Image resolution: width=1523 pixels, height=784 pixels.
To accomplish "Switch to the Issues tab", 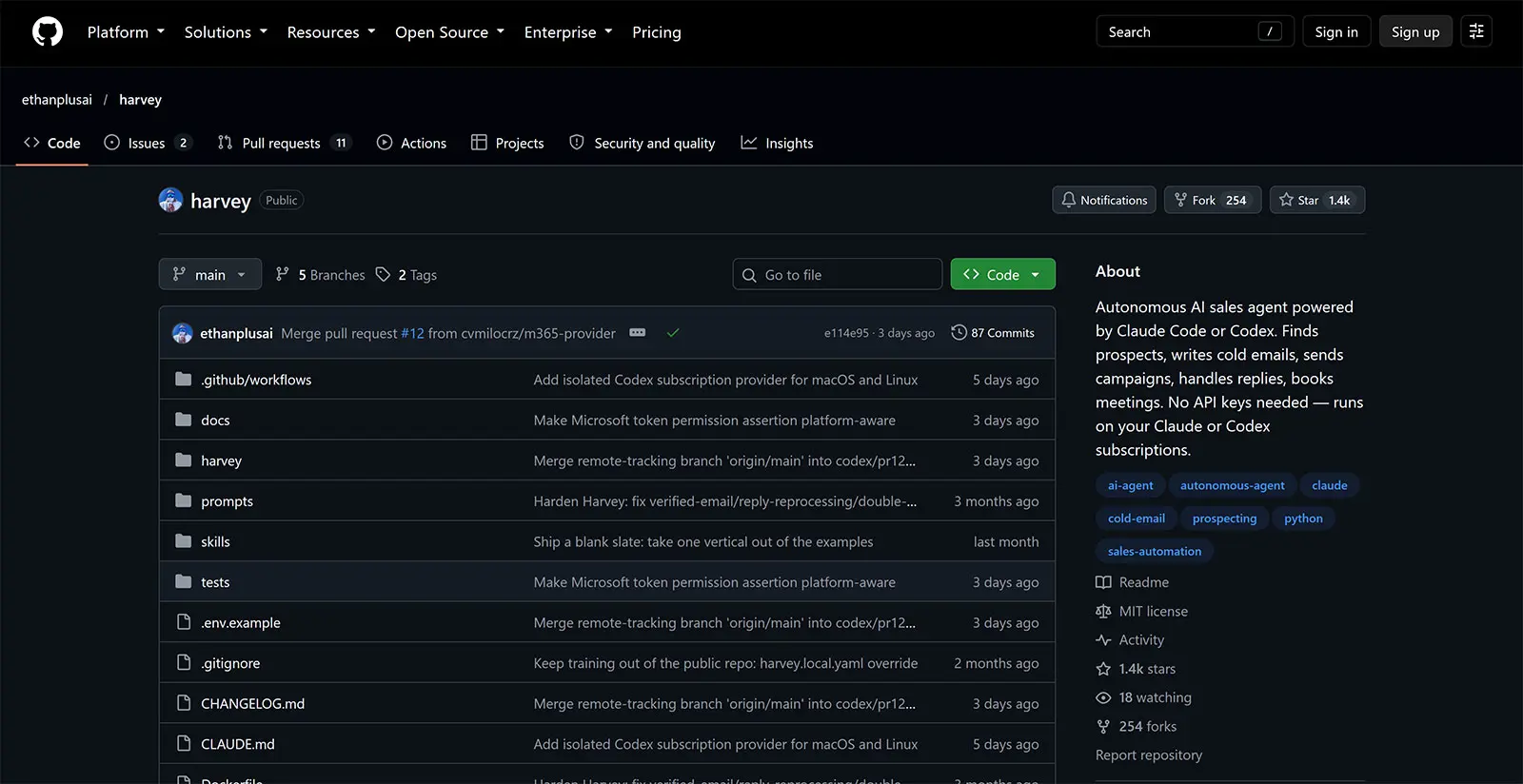I will tap(148, 143).
